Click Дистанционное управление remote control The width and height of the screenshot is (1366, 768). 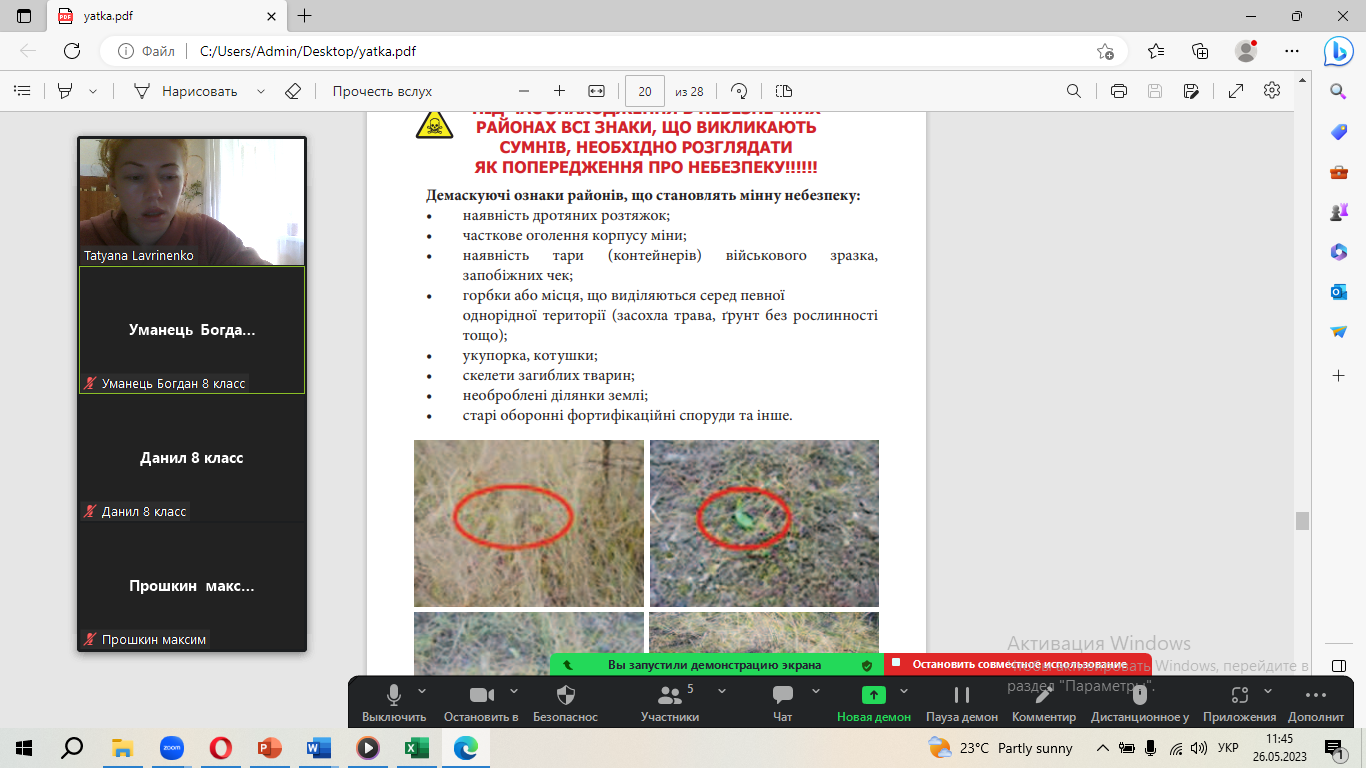(1140, 703)
